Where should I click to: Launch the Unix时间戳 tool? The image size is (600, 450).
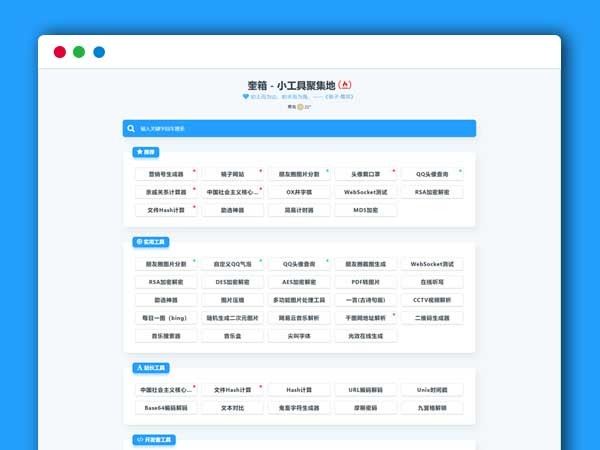point(432,390)
